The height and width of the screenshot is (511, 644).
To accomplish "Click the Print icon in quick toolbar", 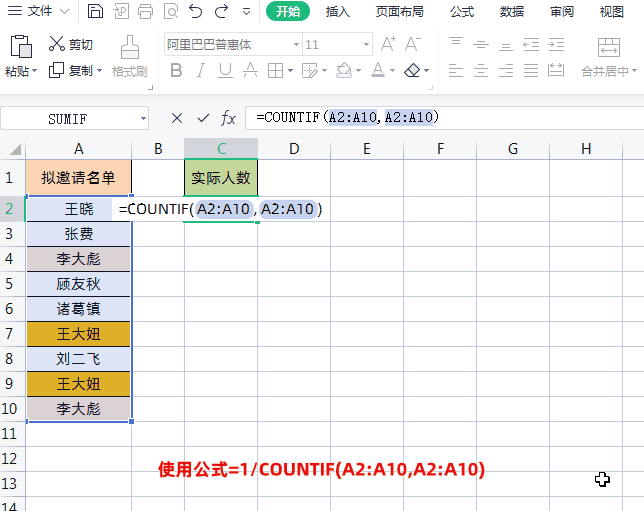I will coord(145,11).
